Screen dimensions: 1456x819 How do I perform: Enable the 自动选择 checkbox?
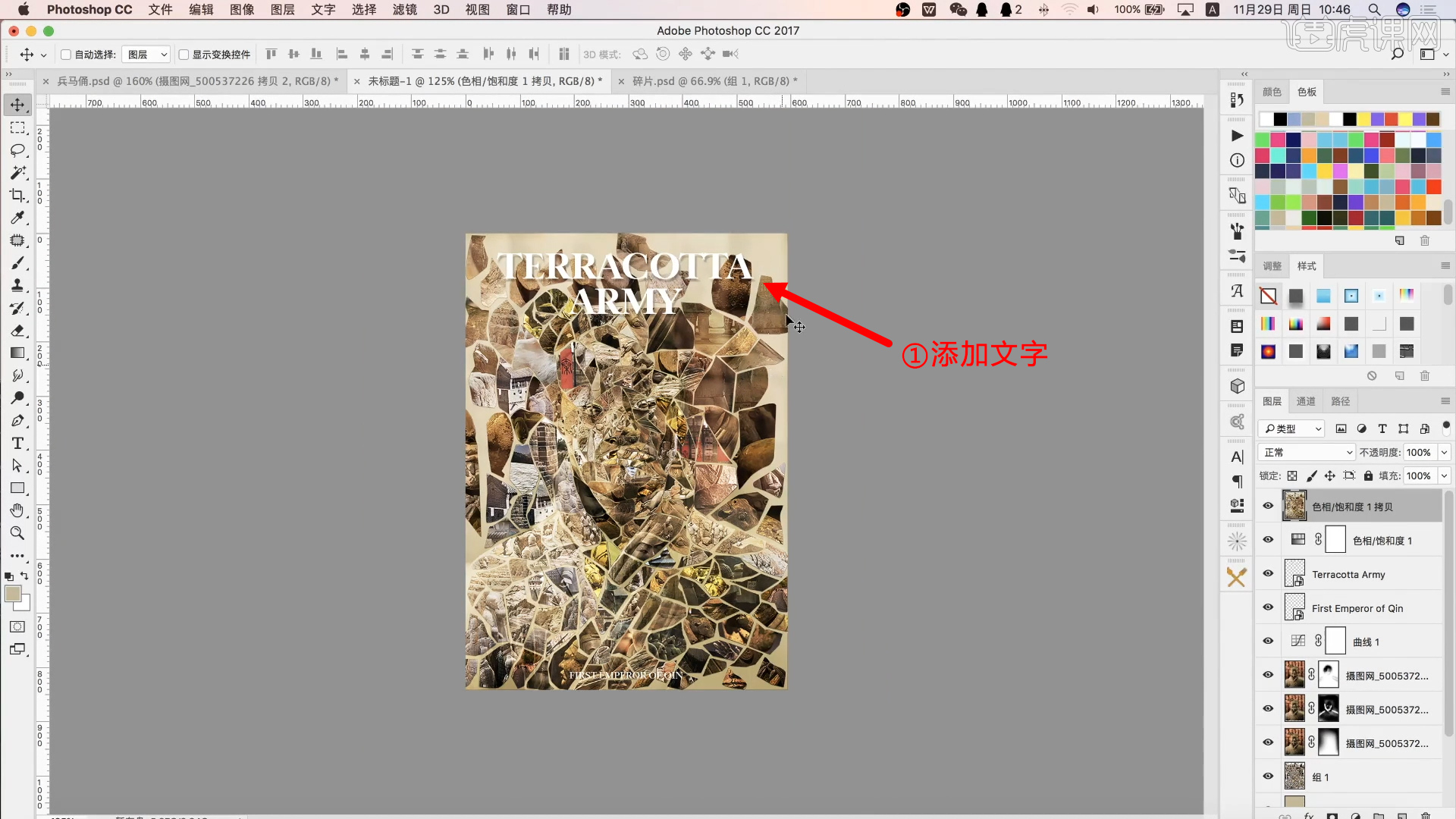click(66, 55)
